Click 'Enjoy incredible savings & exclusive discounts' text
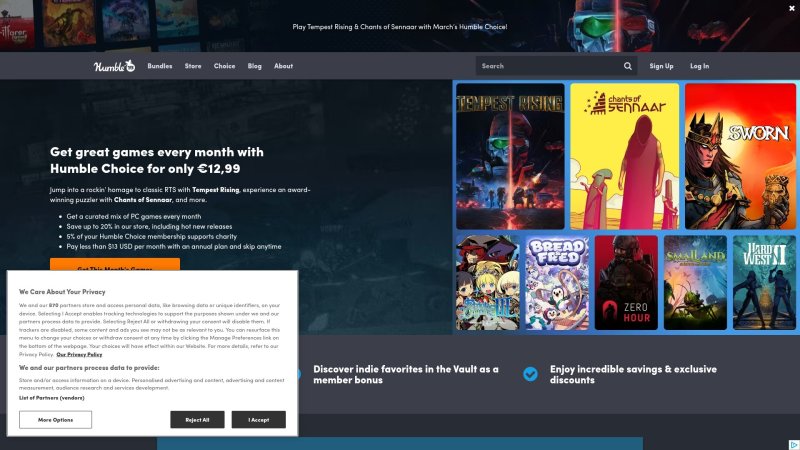Screen dimensions: 800x450 [633, 374]
